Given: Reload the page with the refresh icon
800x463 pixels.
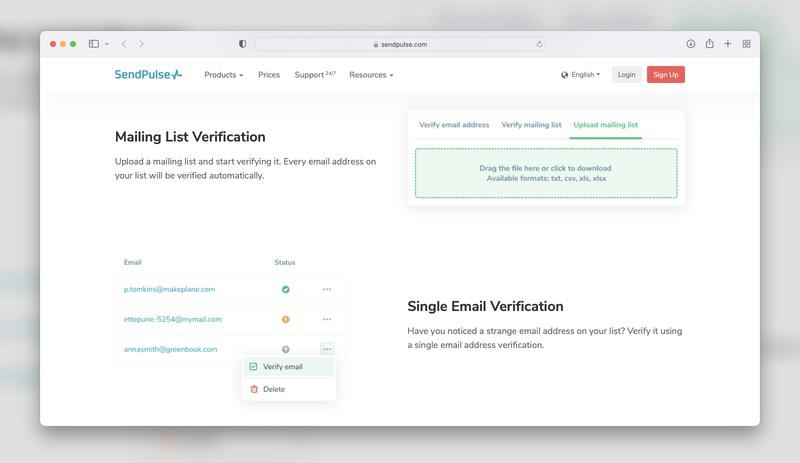Looking at the screenshot, I should click(x=539, y=44).
